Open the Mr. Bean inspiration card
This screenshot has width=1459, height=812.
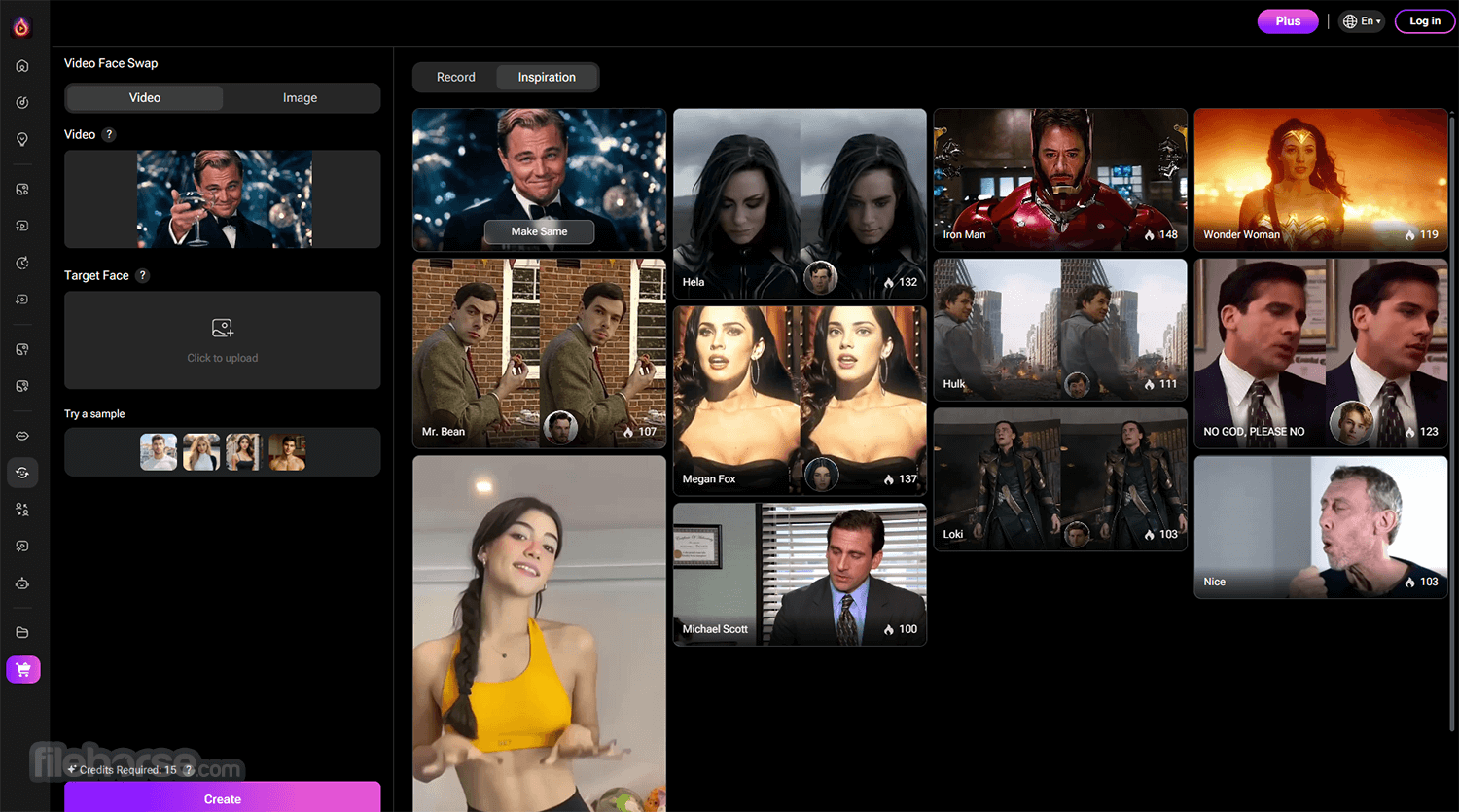click(539, 353)
